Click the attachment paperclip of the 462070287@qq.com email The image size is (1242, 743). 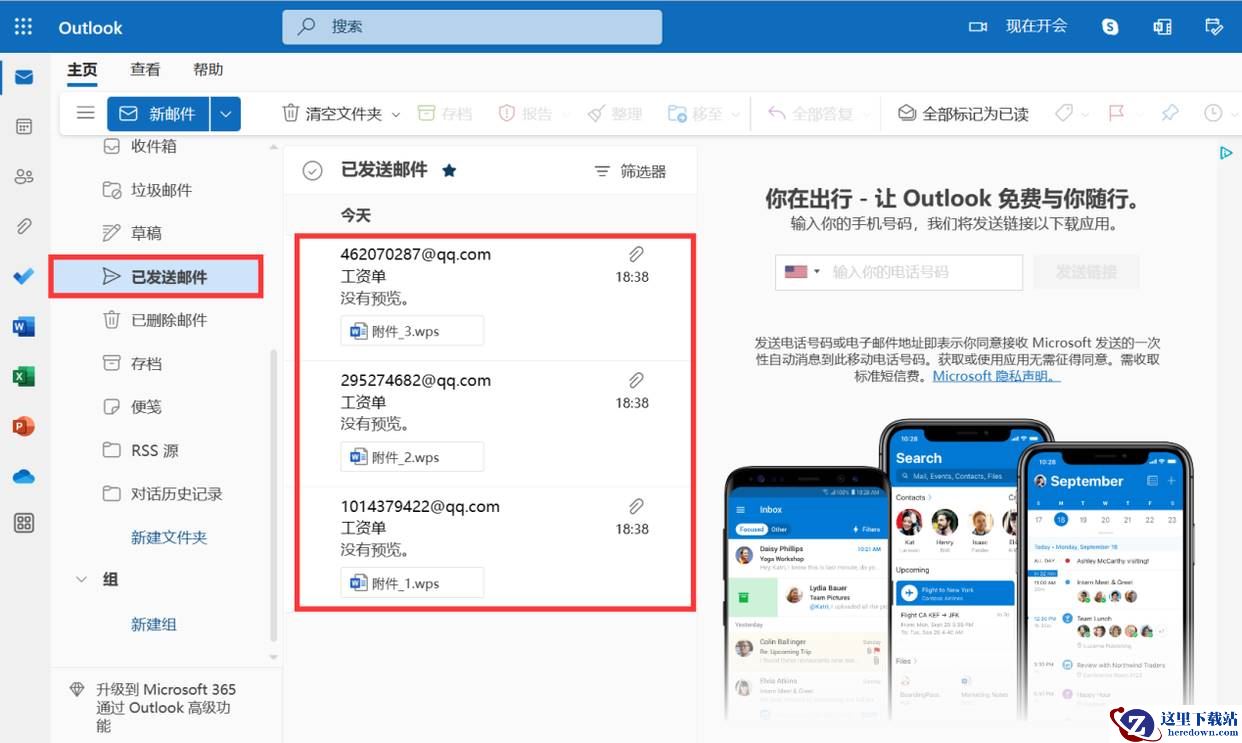pos(636,254)
